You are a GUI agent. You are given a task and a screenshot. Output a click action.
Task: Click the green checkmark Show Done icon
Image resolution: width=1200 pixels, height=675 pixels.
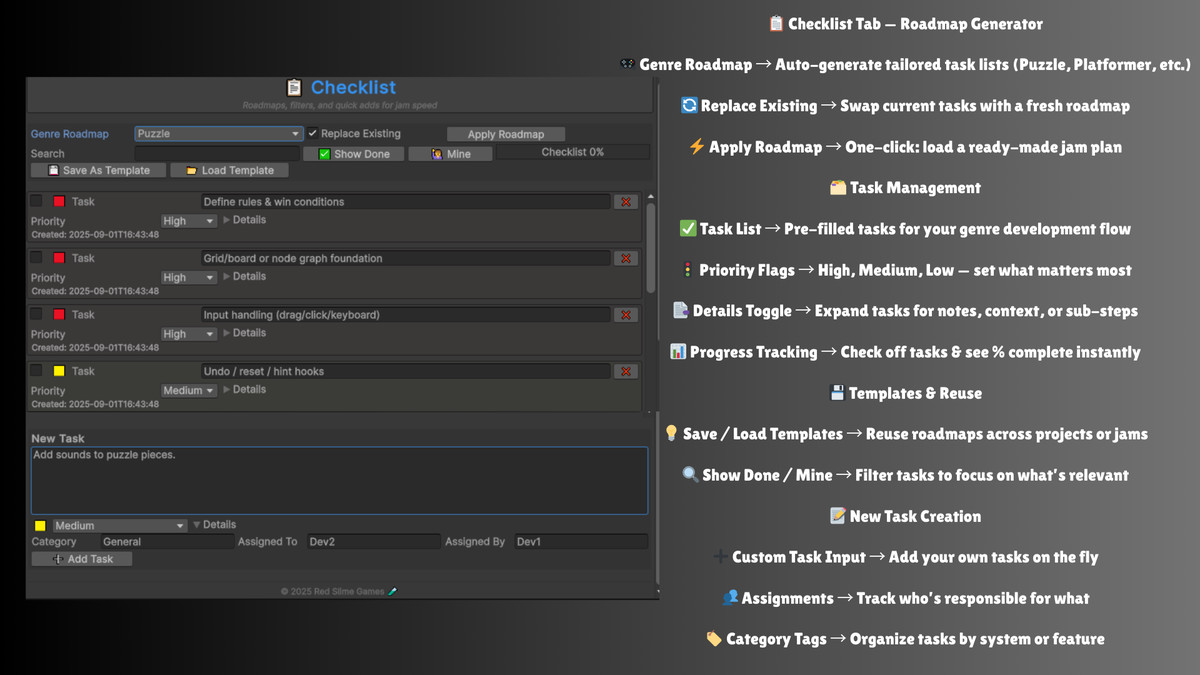point(324,154)
